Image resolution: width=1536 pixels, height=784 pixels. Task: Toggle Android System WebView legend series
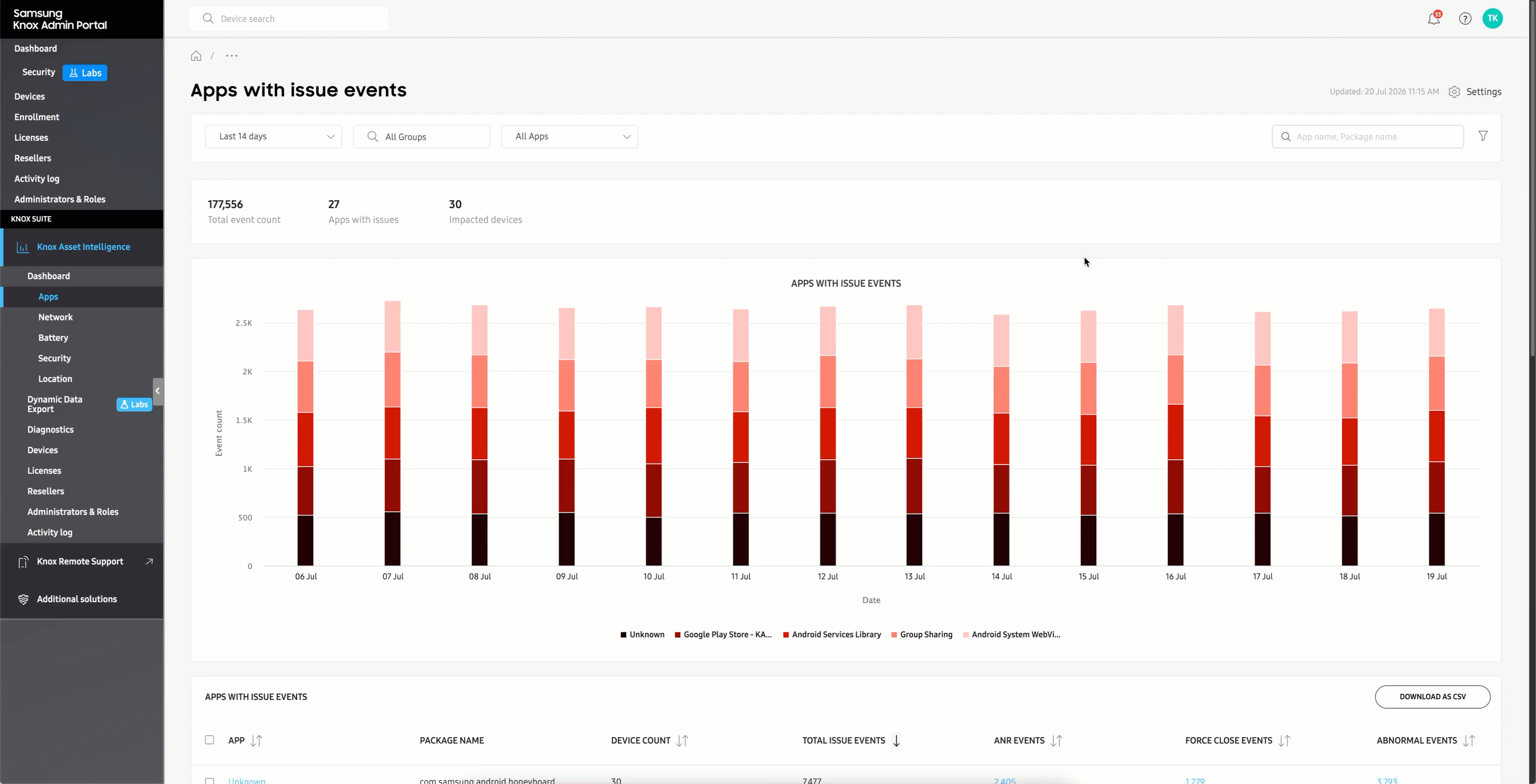click(1011, 635)
